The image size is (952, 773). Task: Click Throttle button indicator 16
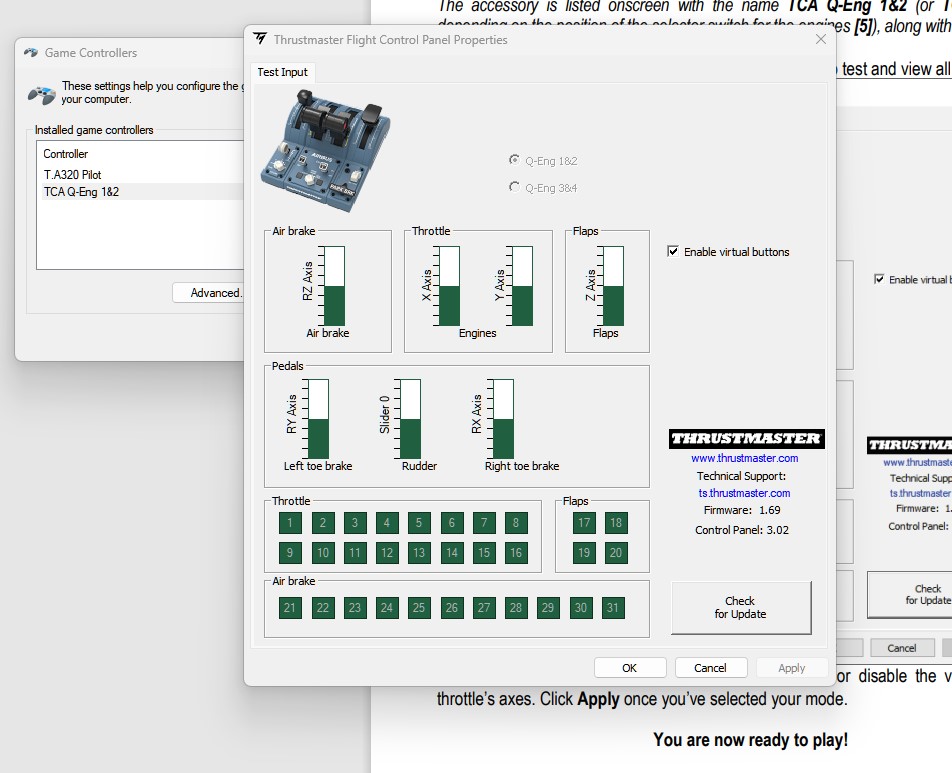pyautogui.click(x=516, y=552)
